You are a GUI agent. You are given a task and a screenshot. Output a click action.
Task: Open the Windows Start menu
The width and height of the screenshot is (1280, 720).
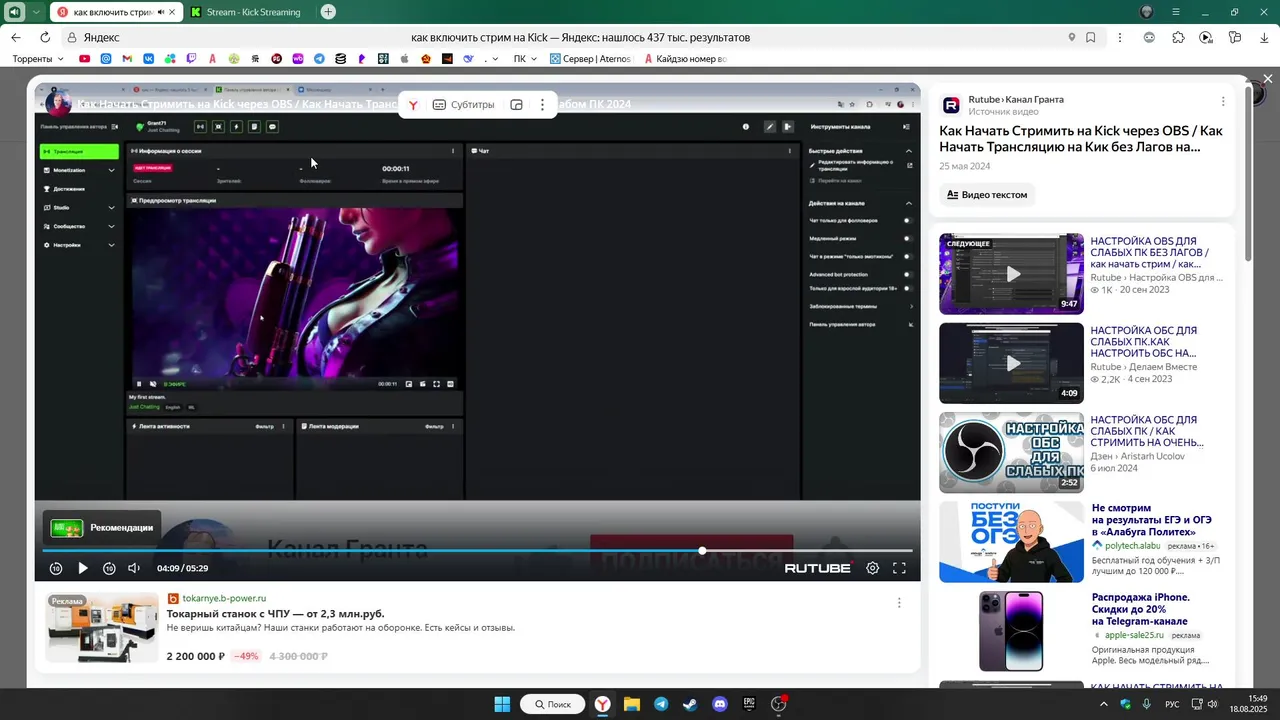[x=502, y=704]
